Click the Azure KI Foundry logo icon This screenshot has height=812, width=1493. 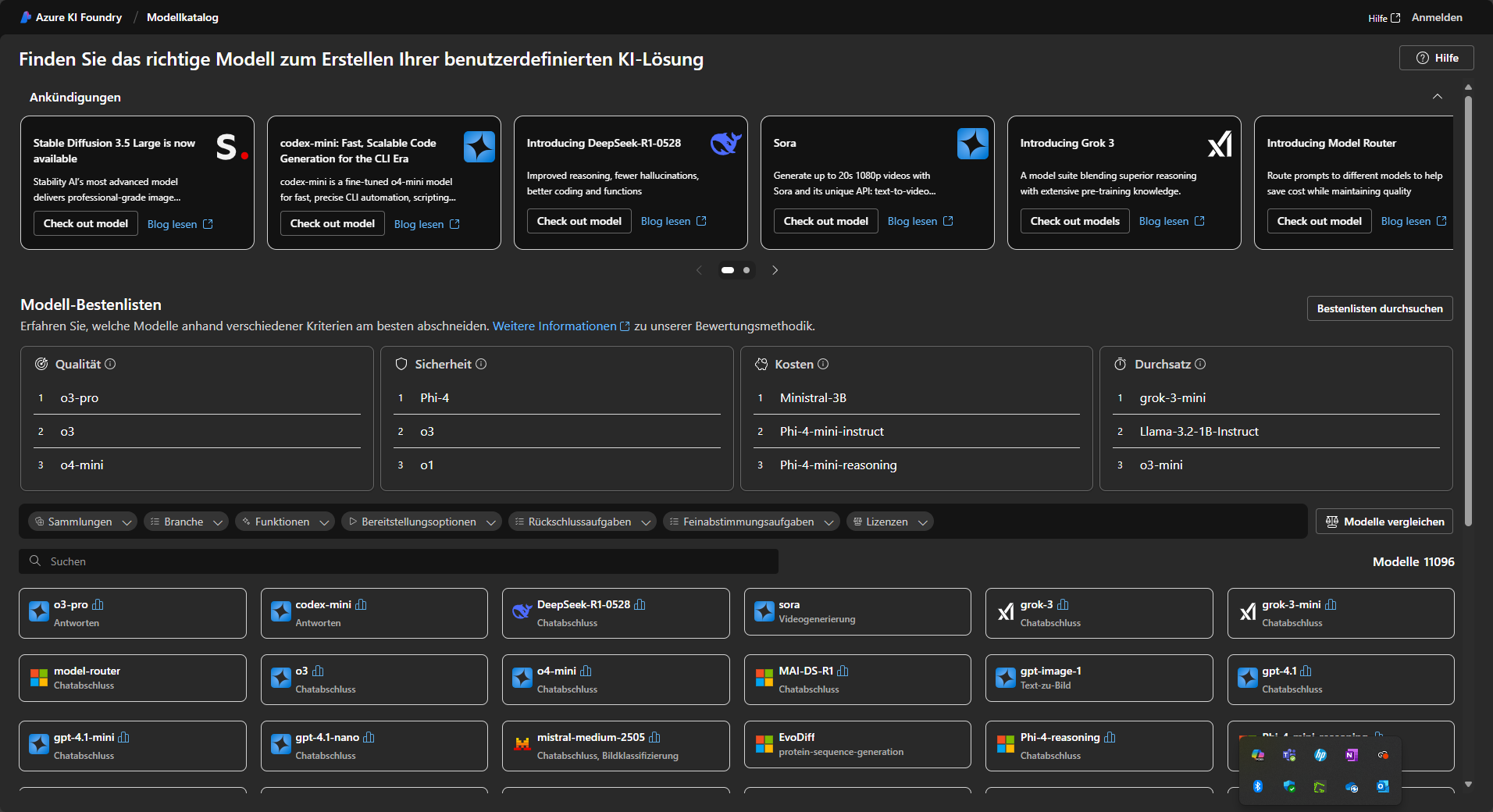(x=26, y=17)
